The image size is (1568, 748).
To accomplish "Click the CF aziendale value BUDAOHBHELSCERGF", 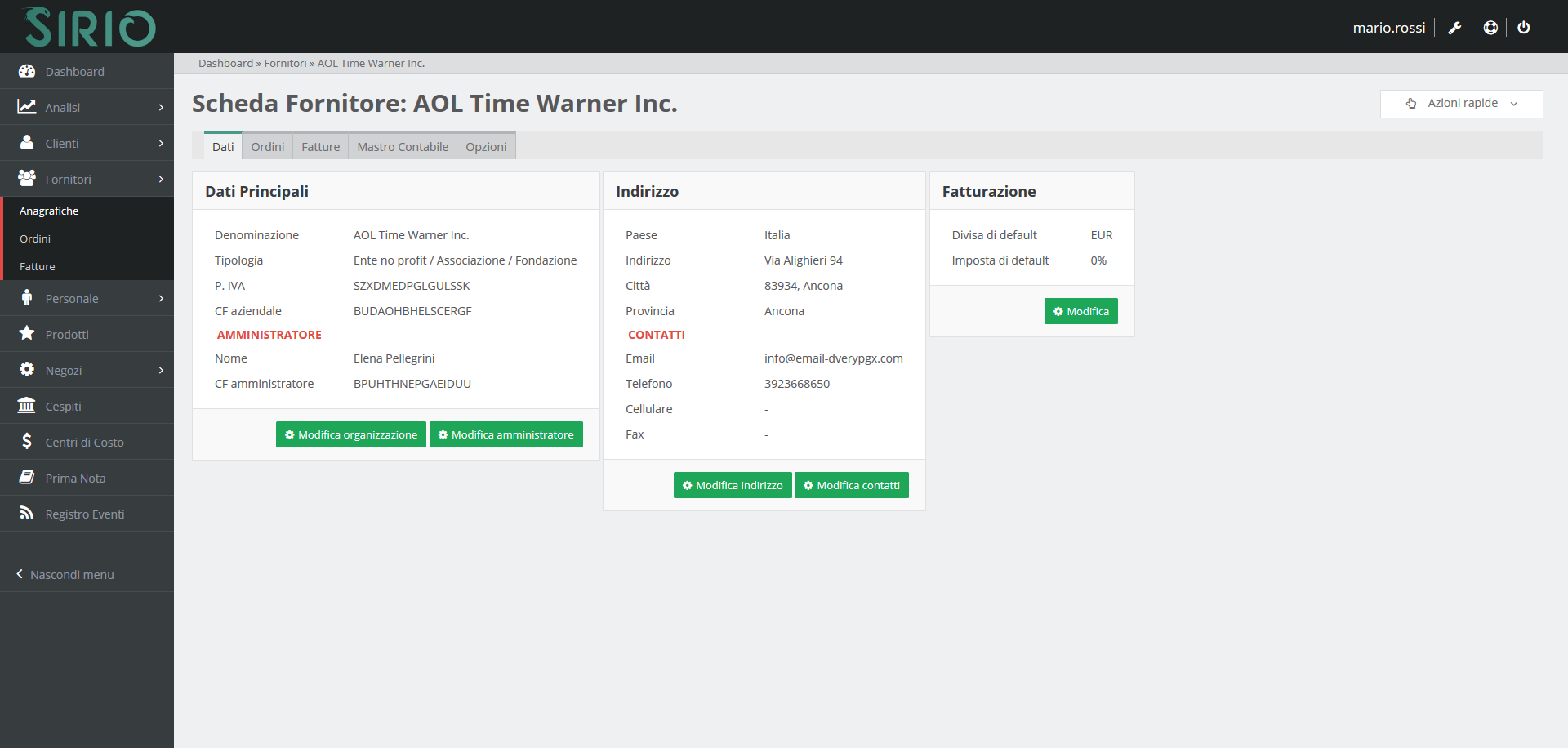I will click(412, 311).
